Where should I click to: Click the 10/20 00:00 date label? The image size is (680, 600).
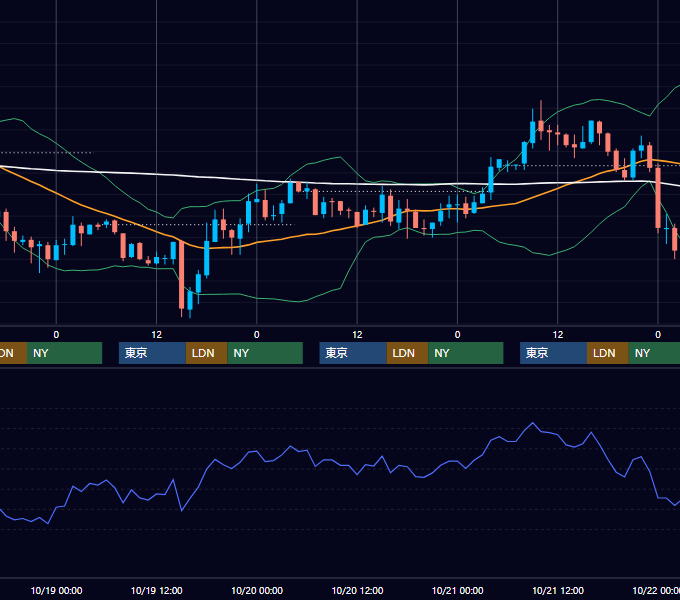pyautogui.click(x=257, y=590)
